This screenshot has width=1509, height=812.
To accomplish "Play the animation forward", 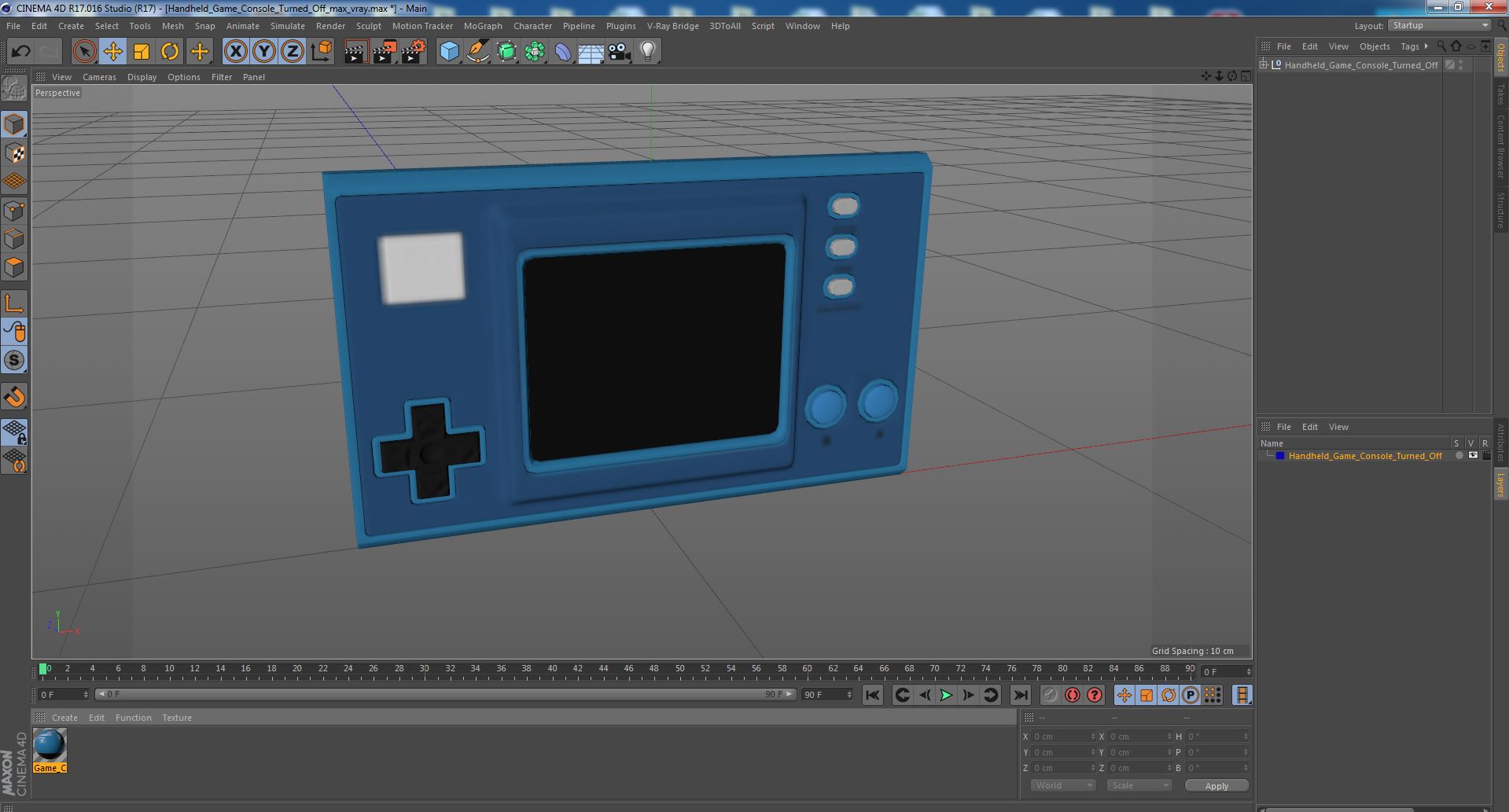I will tap(946, 695).
